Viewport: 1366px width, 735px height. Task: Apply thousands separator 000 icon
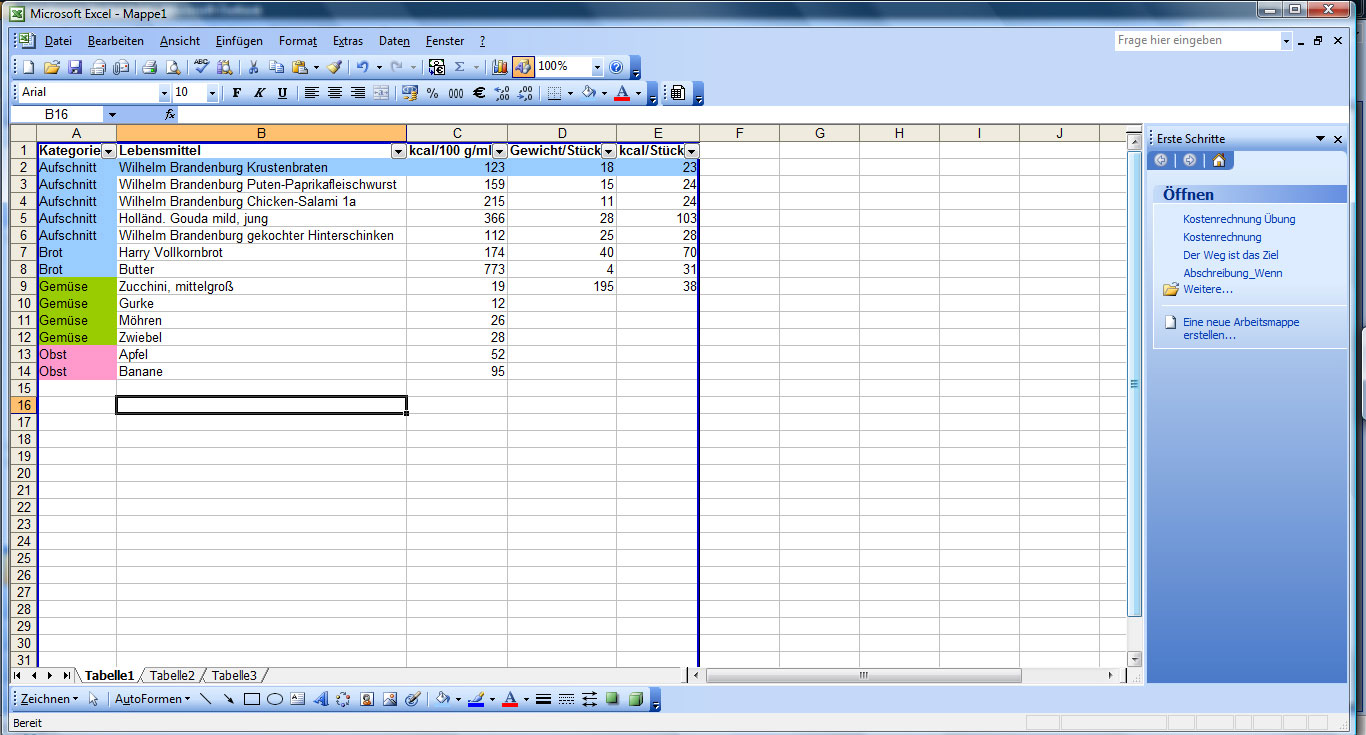tap(455, 93)
